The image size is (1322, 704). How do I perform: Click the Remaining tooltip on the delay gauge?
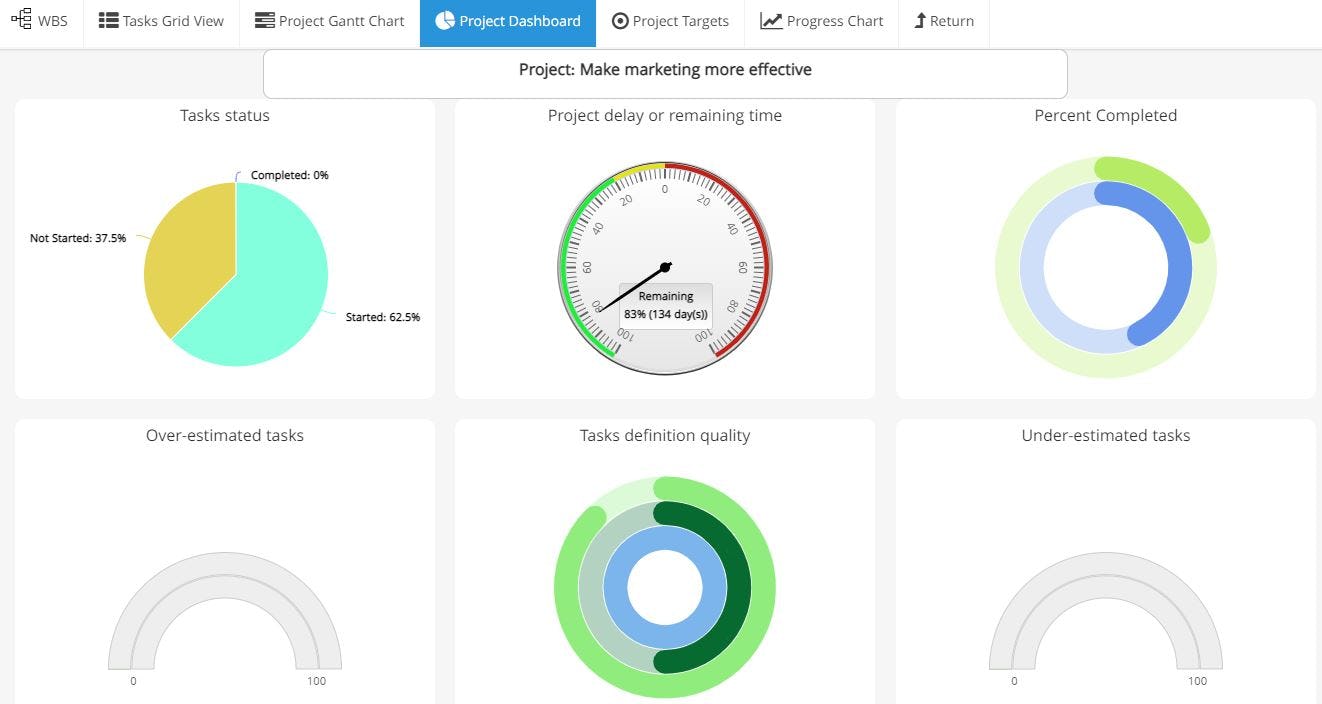tap(665, 305)
